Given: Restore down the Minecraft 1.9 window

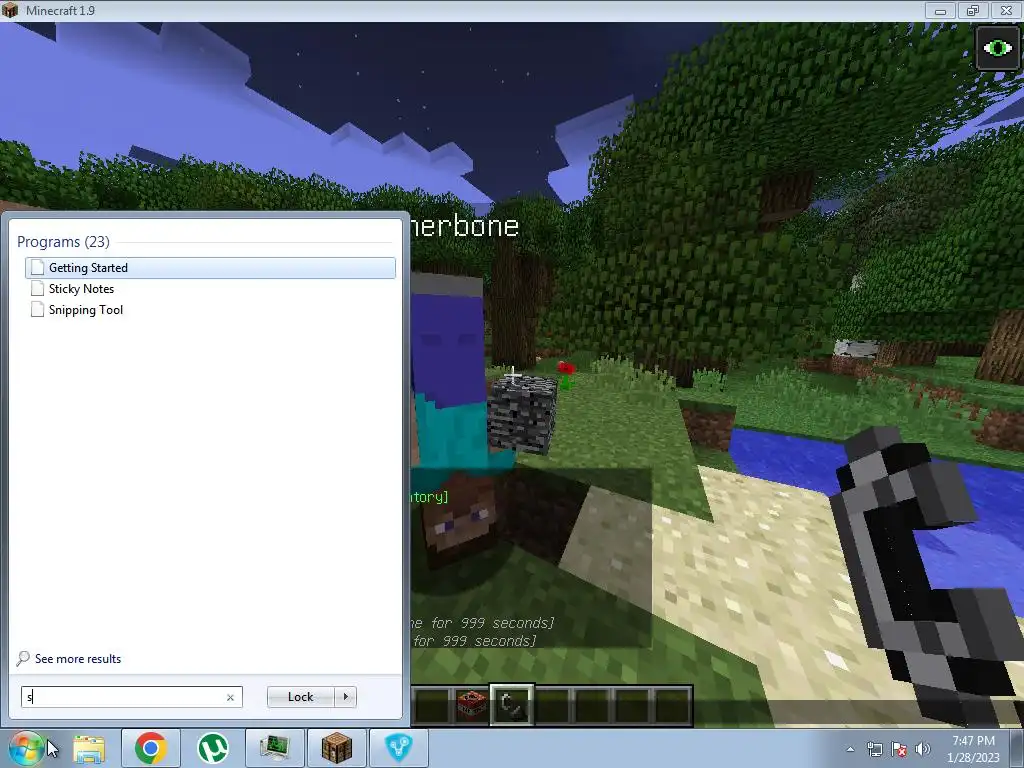Looking at the screenshot, I should (x=973, y=10).
